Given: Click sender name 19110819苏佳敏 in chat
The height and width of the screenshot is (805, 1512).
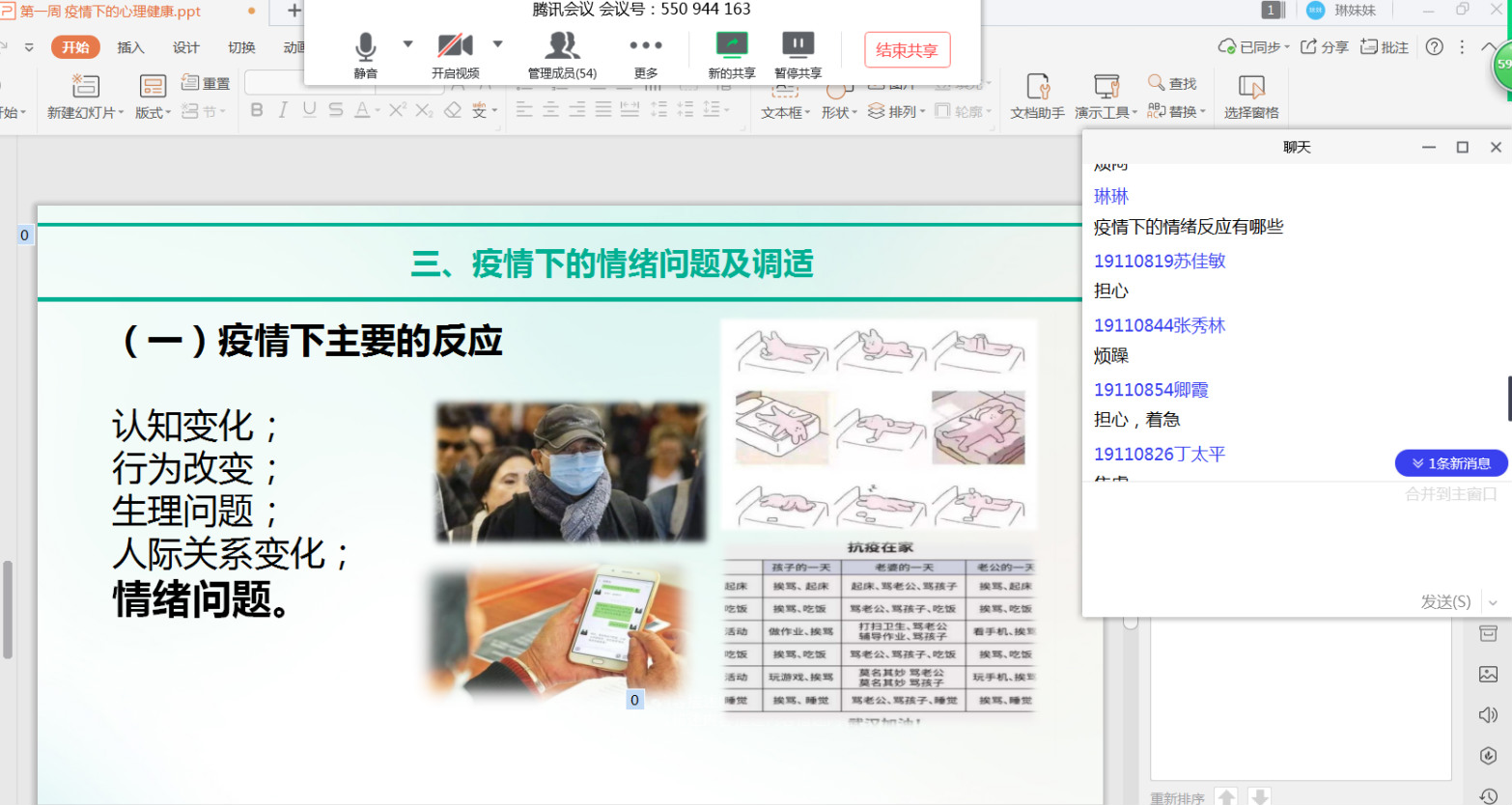Looking at the screenshot, I should click(x=1159, y=261).
